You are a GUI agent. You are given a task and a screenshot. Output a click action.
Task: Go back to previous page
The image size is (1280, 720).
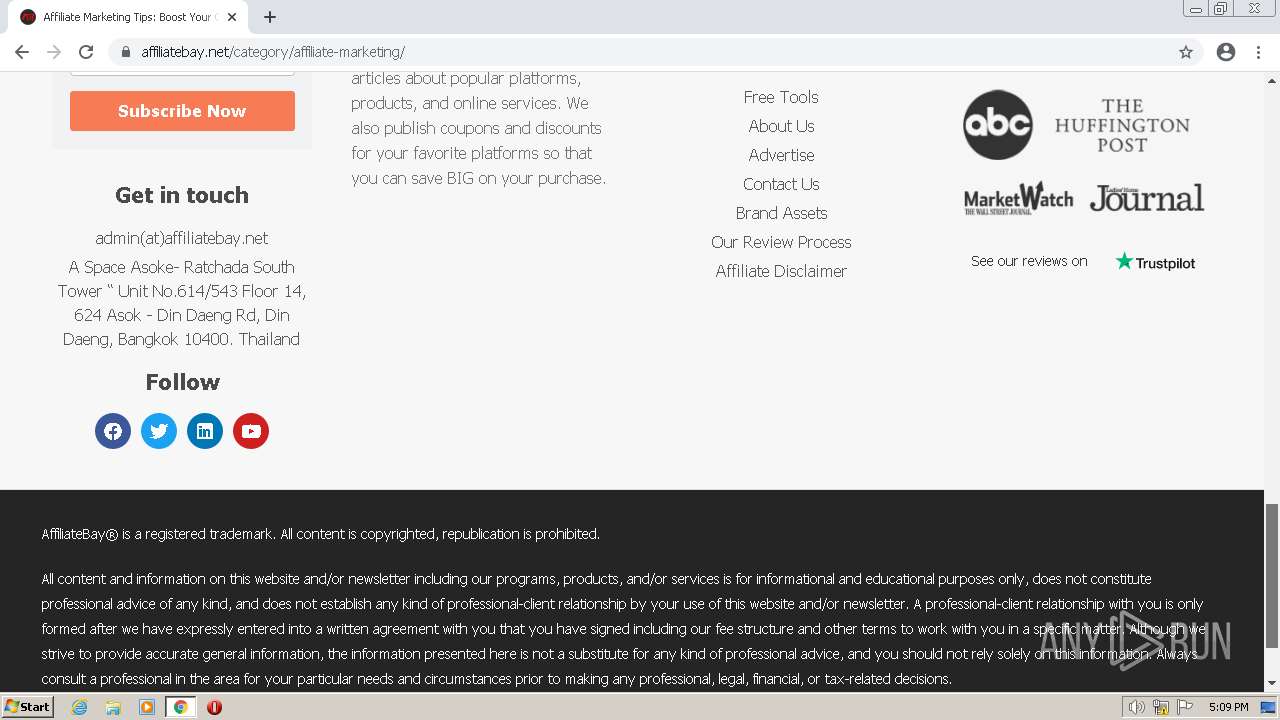pyautogui.click(x=22, y=52)
